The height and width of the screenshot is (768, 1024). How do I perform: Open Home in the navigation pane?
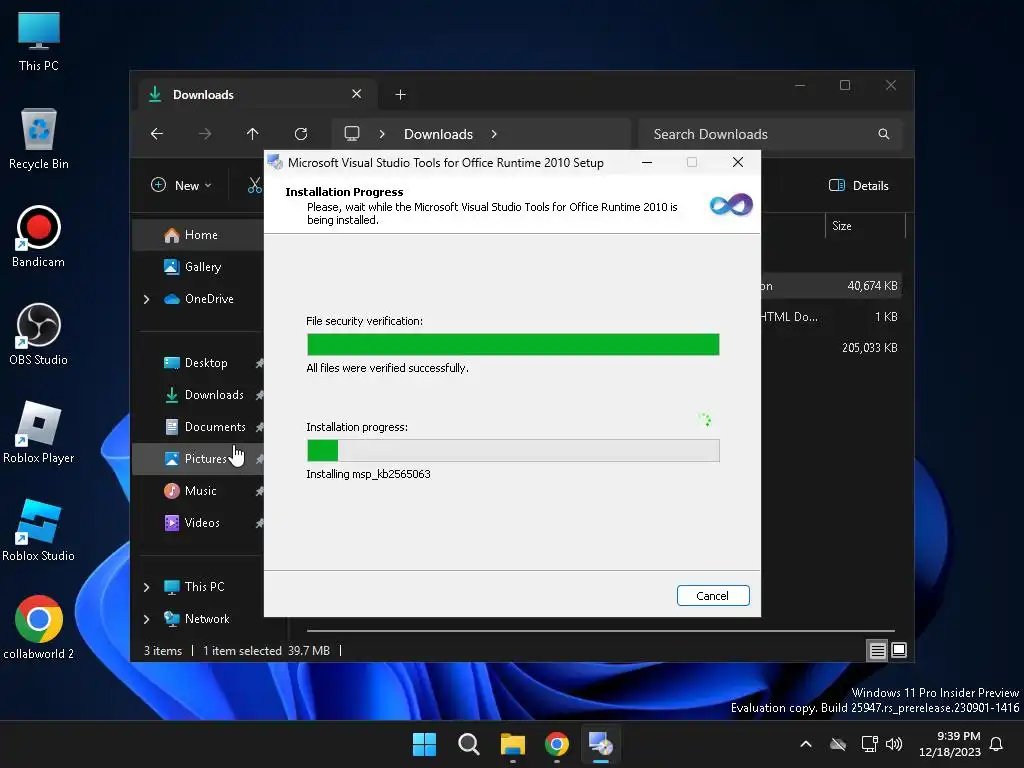click(x=199, y=234)
